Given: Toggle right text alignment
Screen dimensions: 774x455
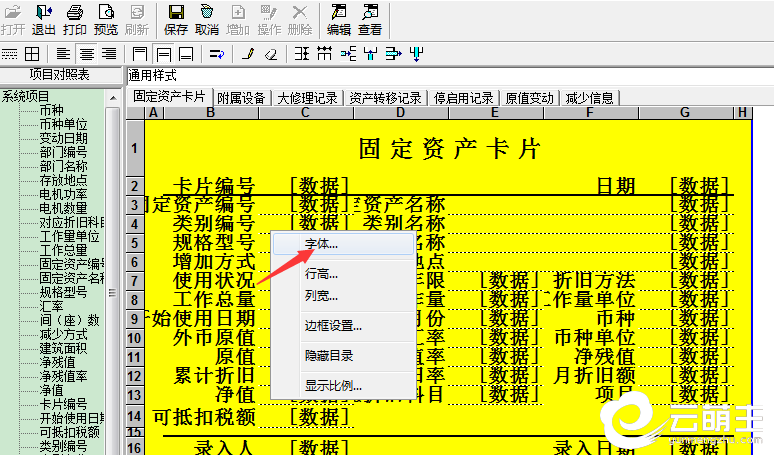Looking at the screenshot, I should tap(108, 53).
